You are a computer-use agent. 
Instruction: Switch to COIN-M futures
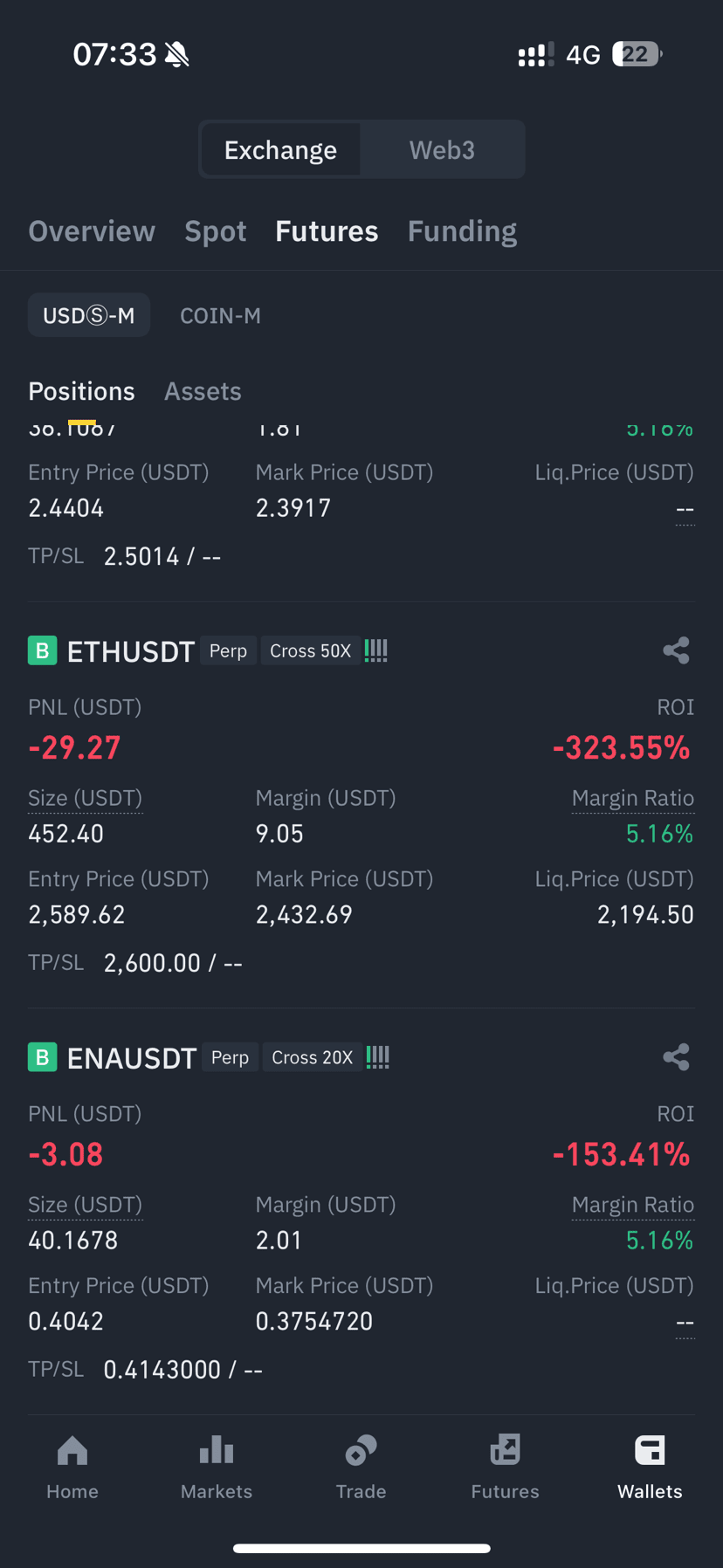coord(220,315)
